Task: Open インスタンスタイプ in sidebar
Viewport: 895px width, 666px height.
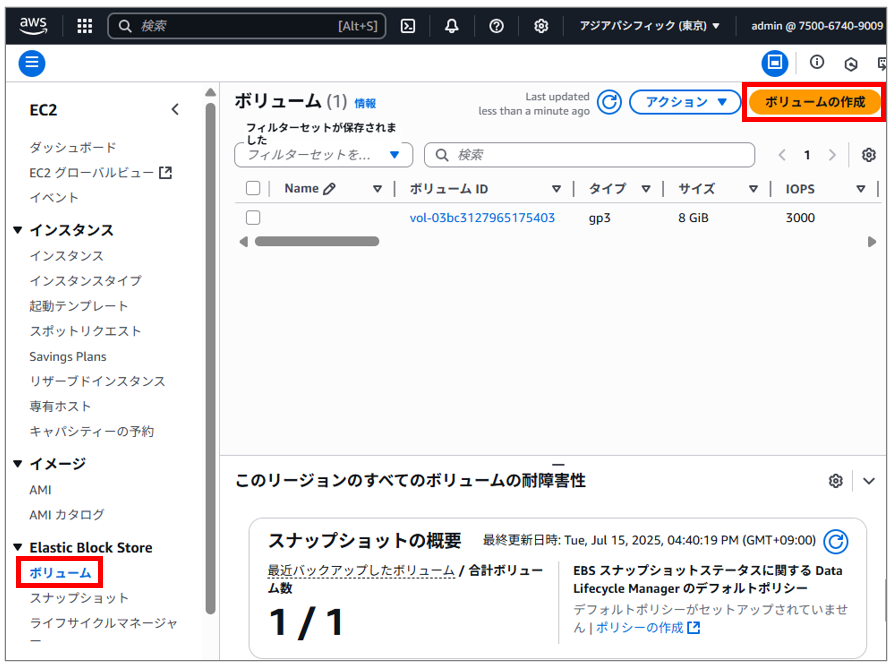Action: click(x=85, y=281)
